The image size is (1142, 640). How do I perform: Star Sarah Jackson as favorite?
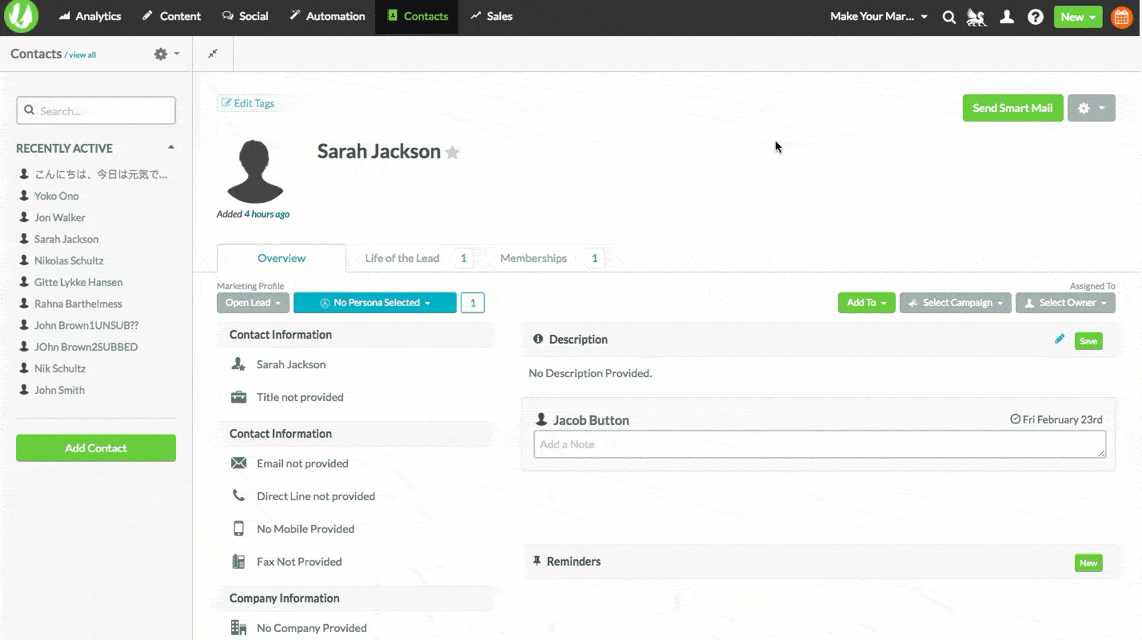pos(452,152)
